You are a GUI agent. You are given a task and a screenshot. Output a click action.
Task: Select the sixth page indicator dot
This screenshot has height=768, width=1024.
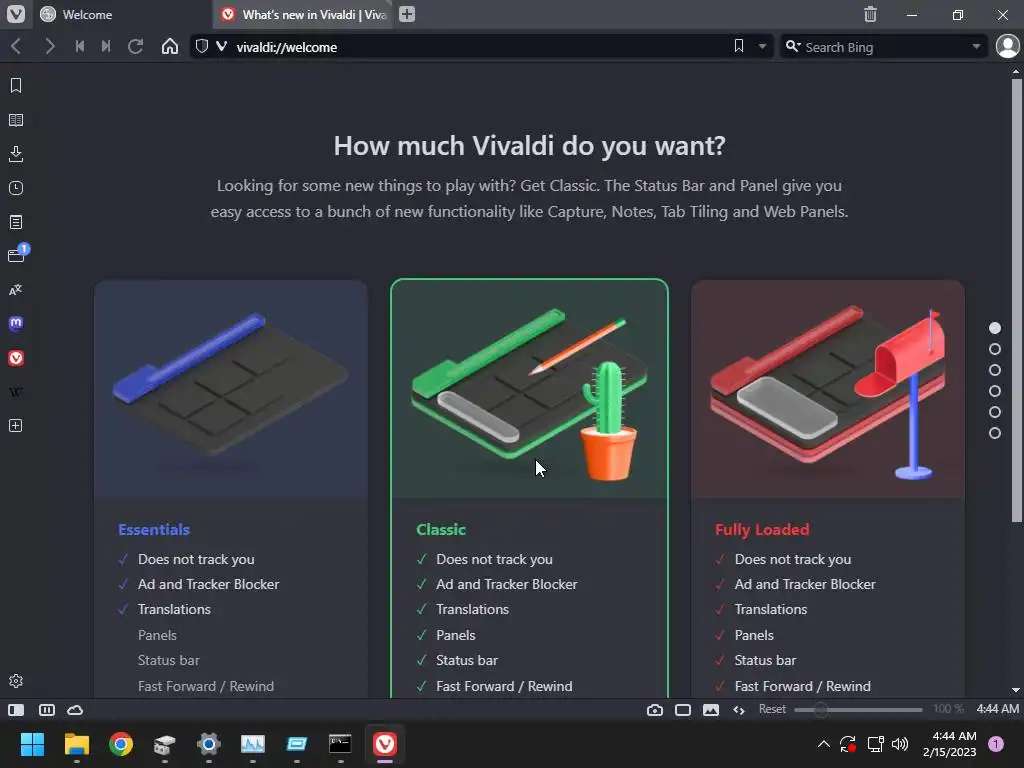point(995,433)
